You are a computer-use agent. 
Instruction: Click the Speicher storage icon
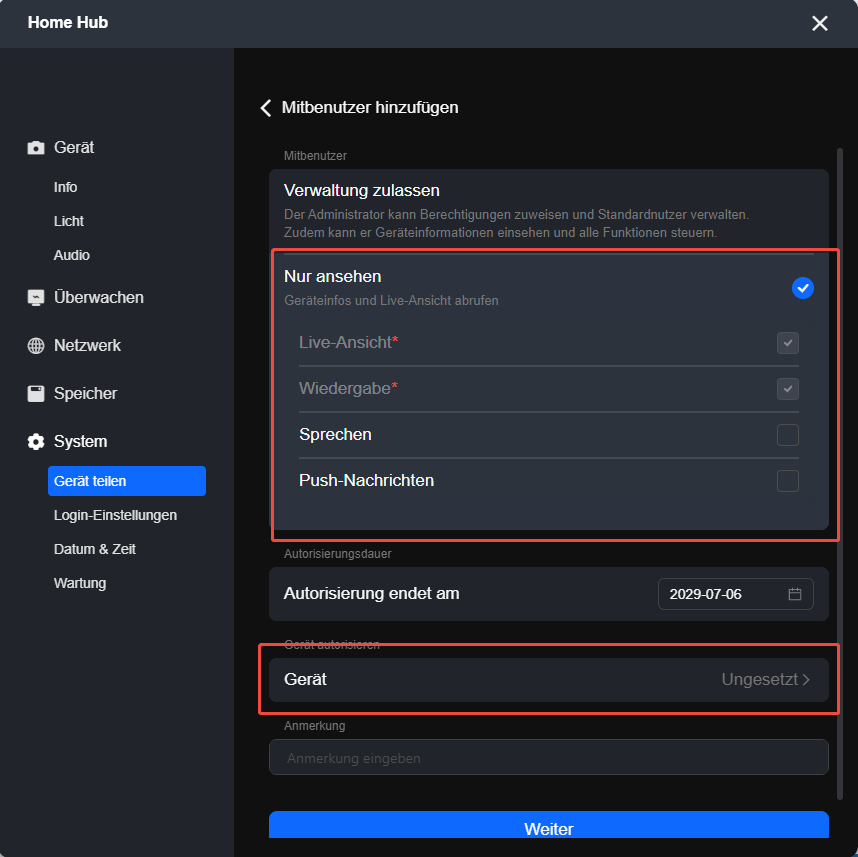point(36,393)
